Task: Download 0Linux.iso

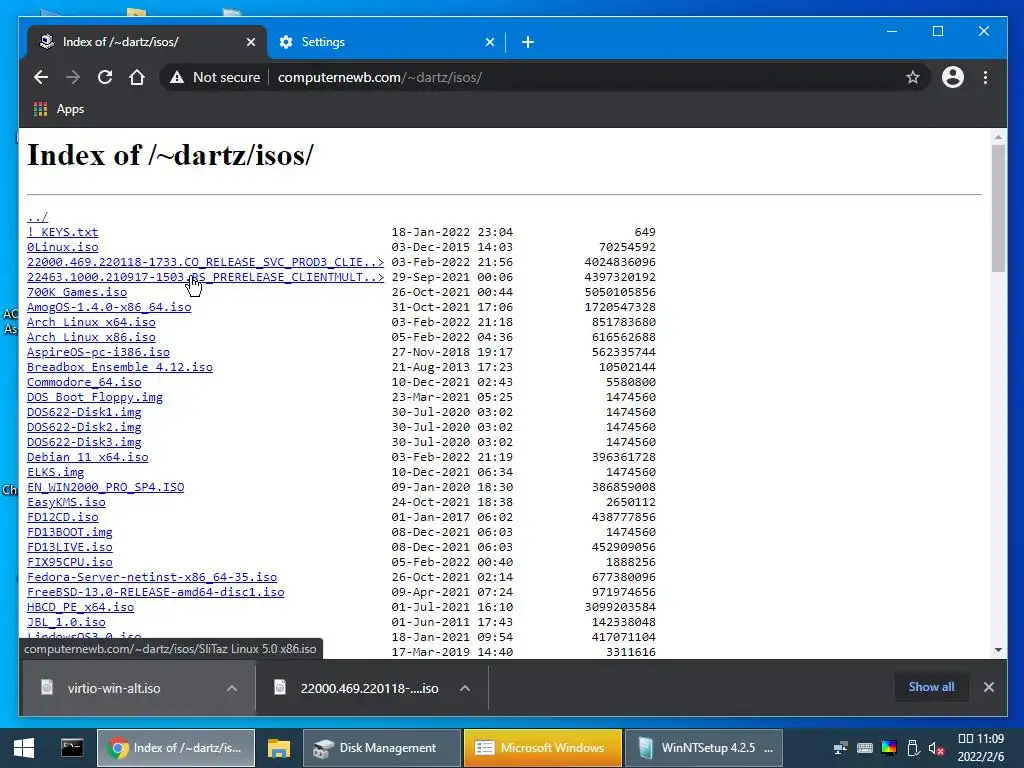Action: tap(62, 247)
